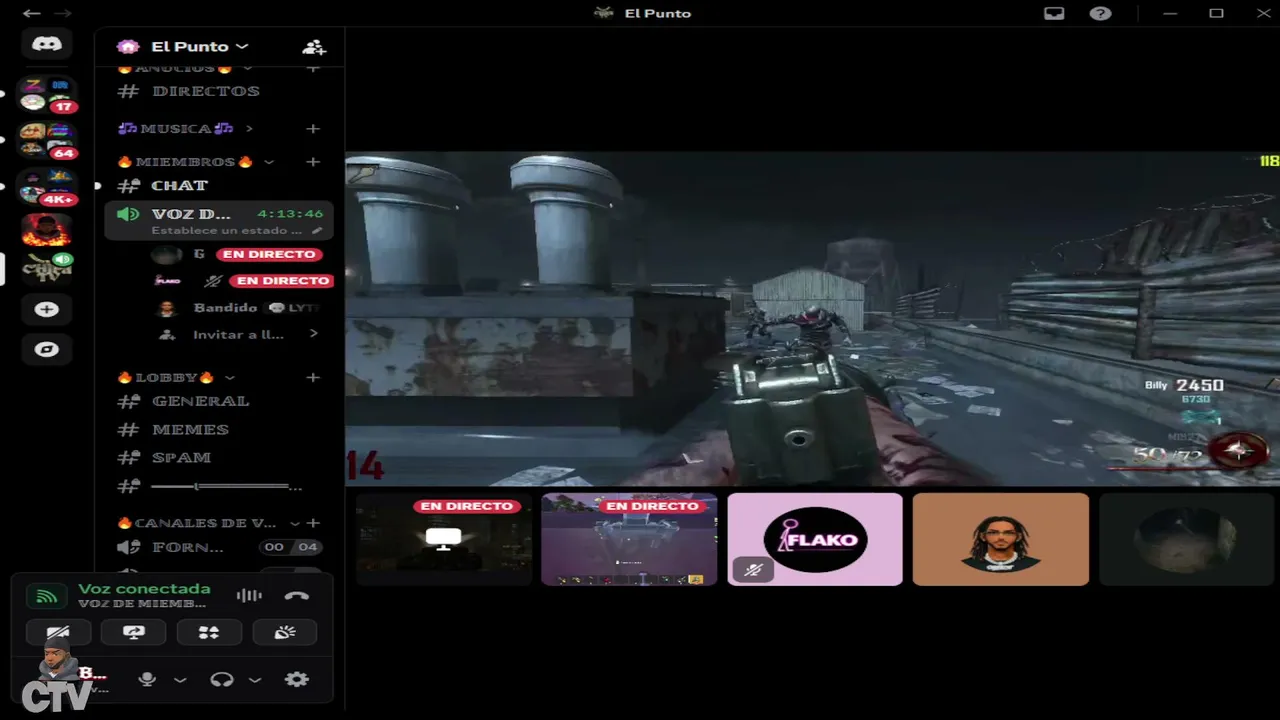
Task: Click the Voz conectada status text
Action: coord(145,589)
